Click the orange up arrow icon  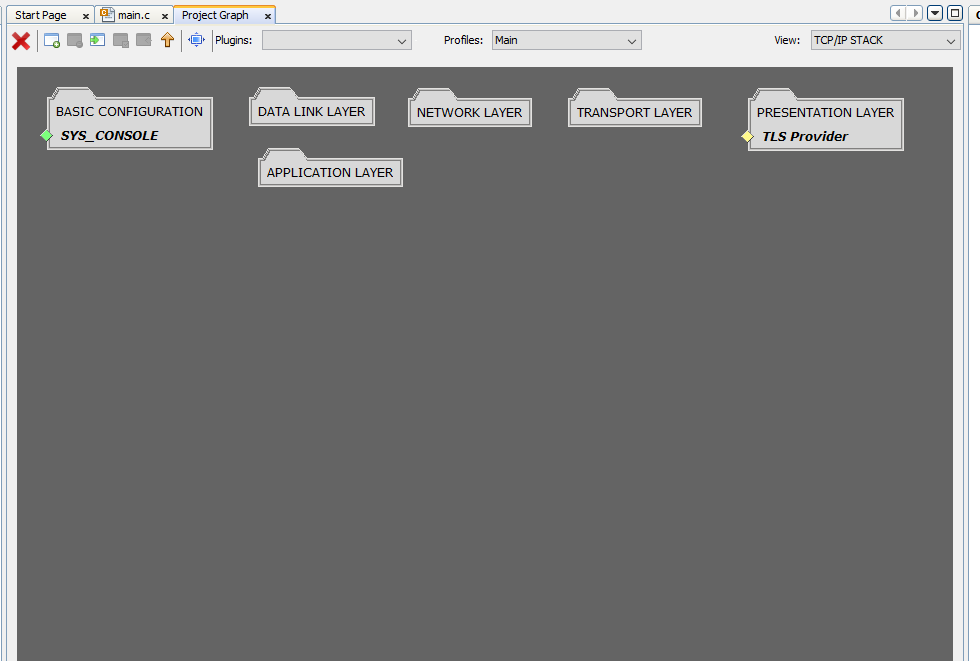coord(167,41)
